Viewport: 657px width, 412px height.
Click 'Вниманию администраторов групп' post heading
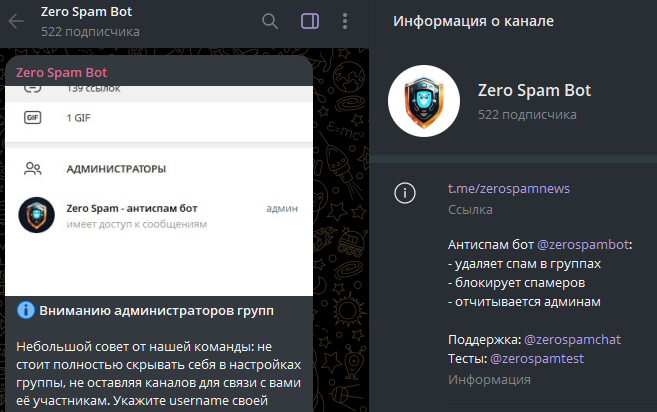click(x=156, y=311)
